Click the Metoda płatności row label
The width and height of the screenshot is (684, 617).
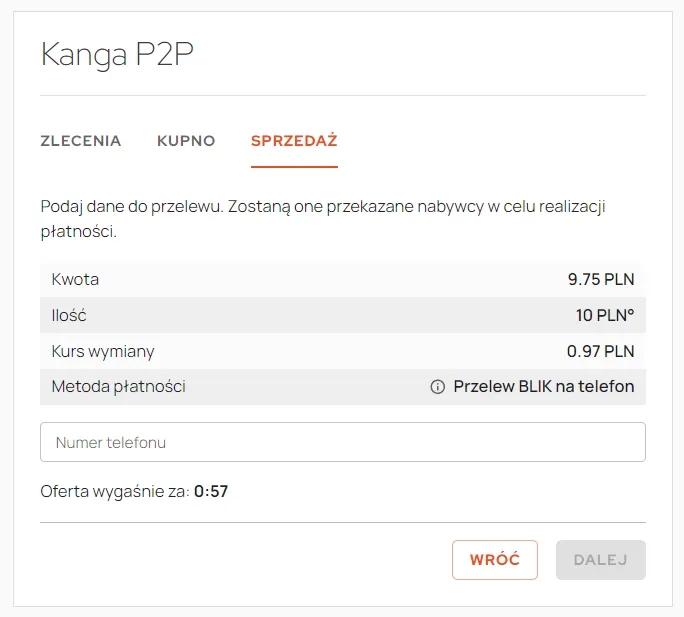[119, 387]
